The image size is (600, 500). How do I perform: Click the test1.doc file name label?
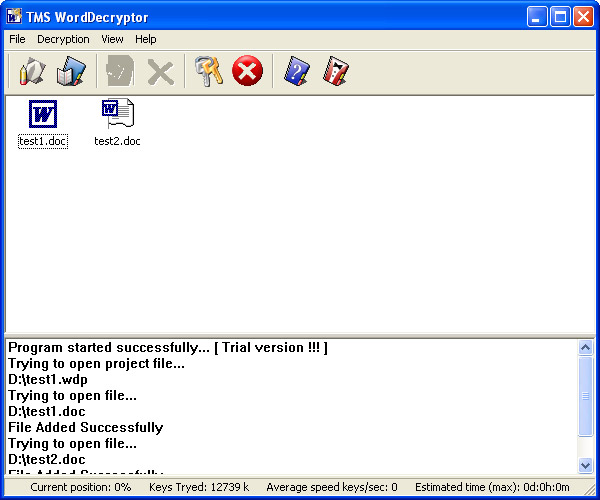point(43,141)
